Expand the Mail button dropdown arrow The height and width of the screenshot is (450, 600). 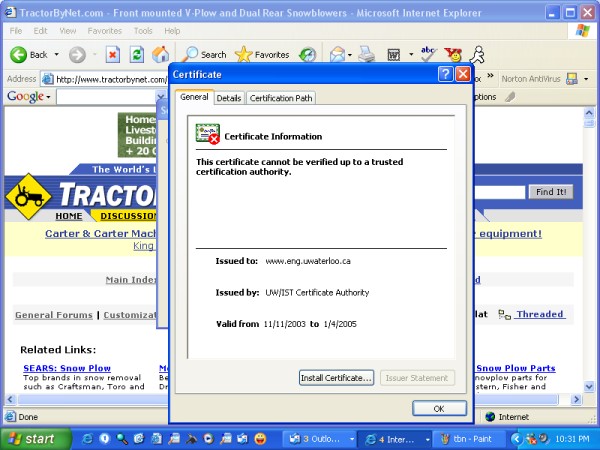coord(350,55)
